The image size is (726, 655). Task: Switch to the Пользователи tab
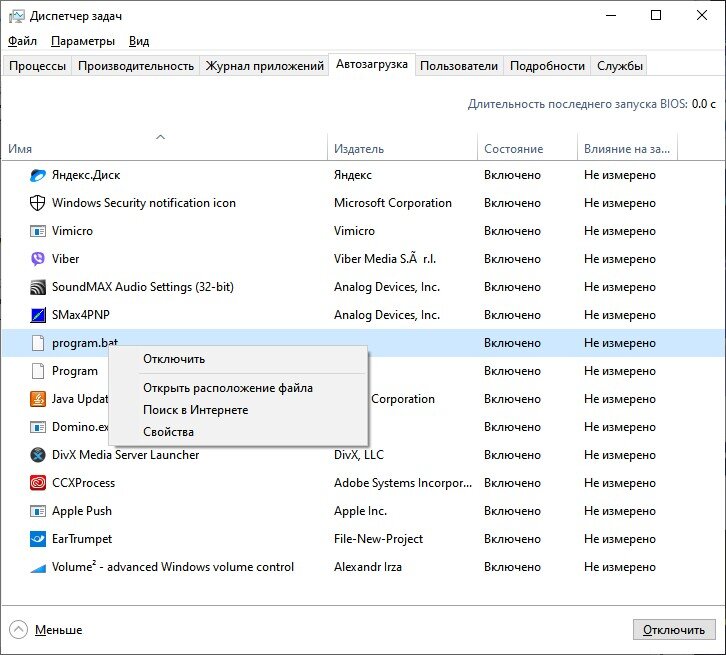click(x=459, y=66)
